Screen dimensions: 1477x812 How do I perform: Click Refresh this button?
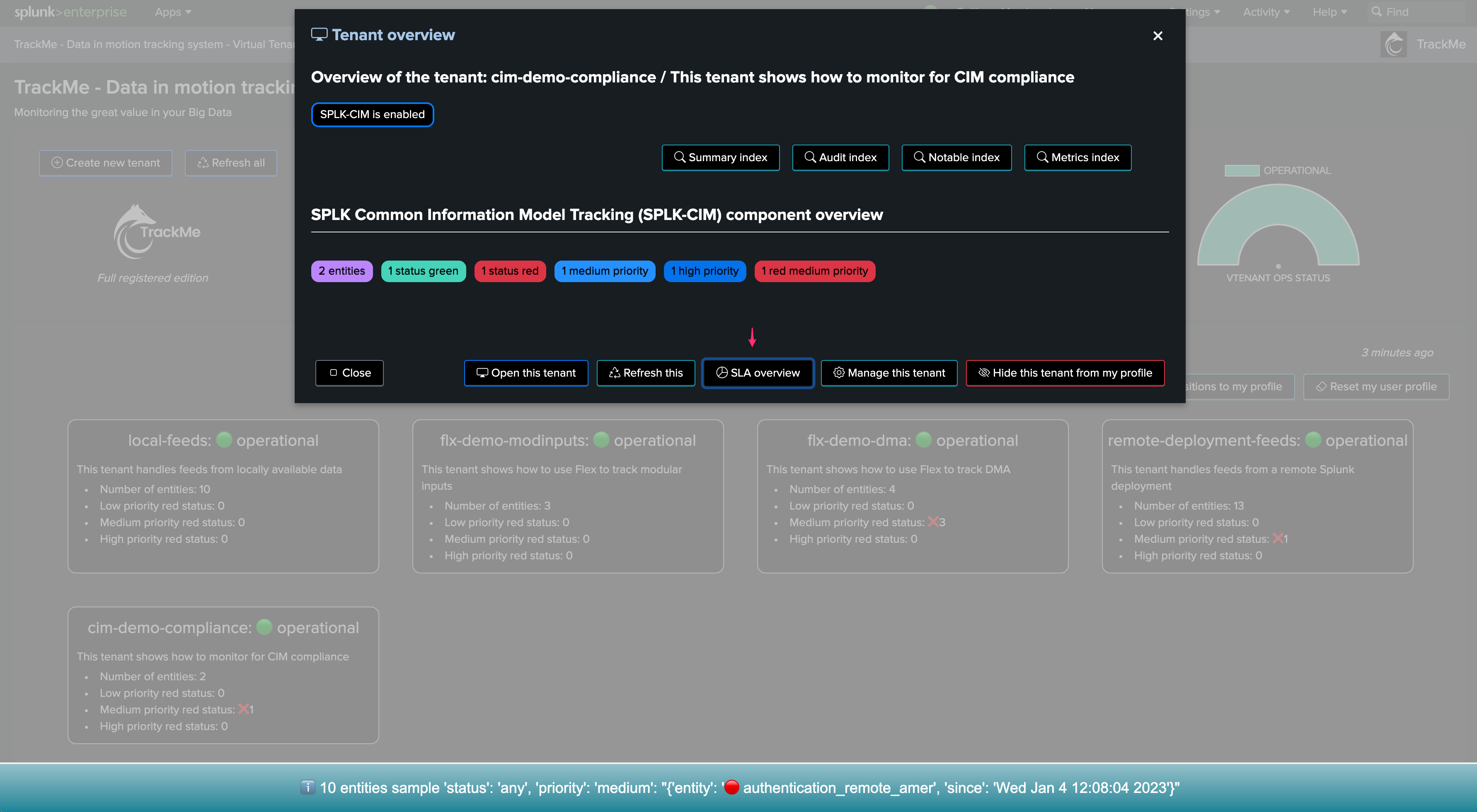646,373
